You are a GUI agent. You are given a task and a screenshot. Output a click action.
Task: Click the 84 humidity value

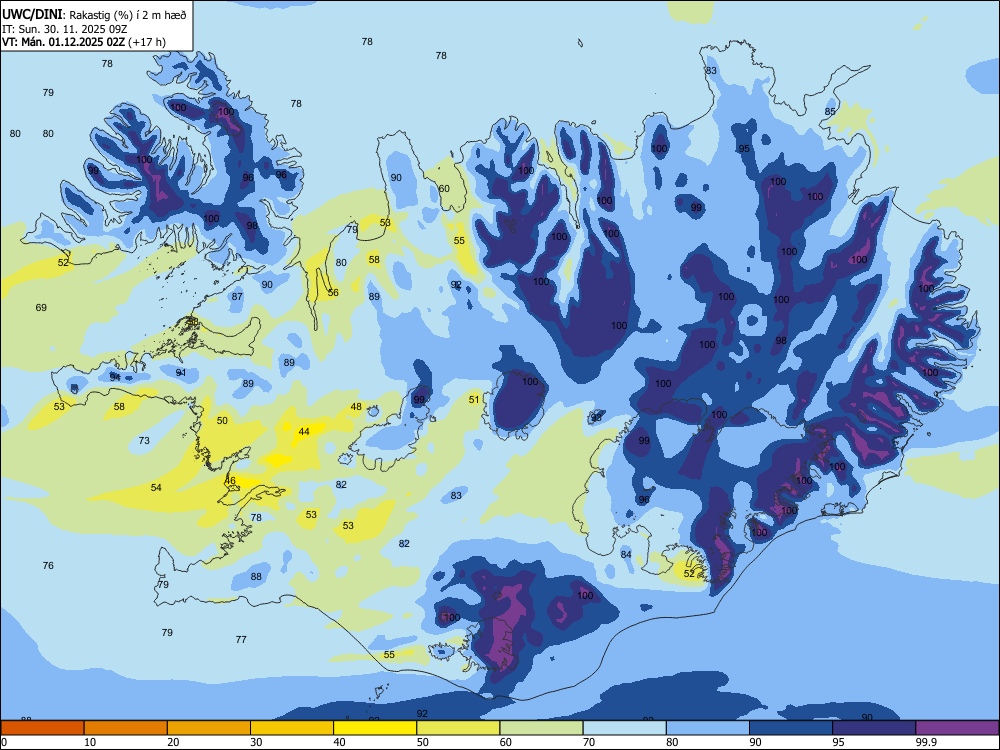point(626,555)
